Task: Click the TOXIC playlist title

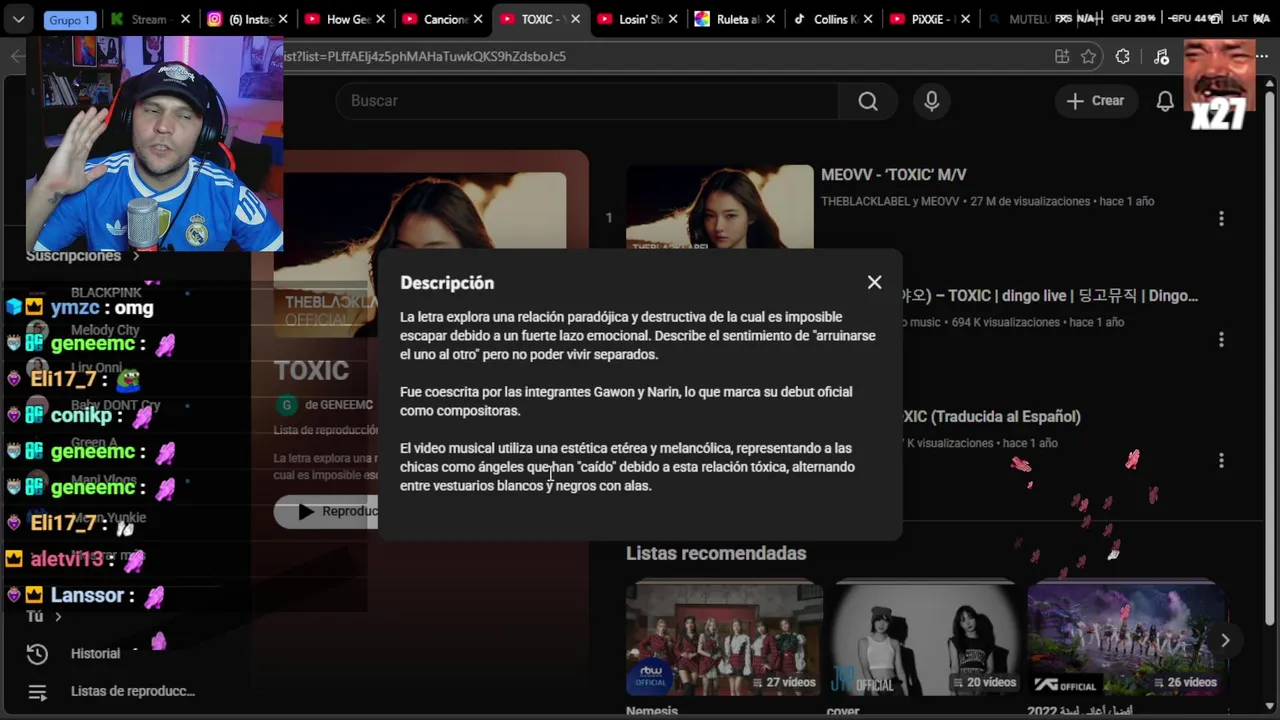Action: coord(311,371)
